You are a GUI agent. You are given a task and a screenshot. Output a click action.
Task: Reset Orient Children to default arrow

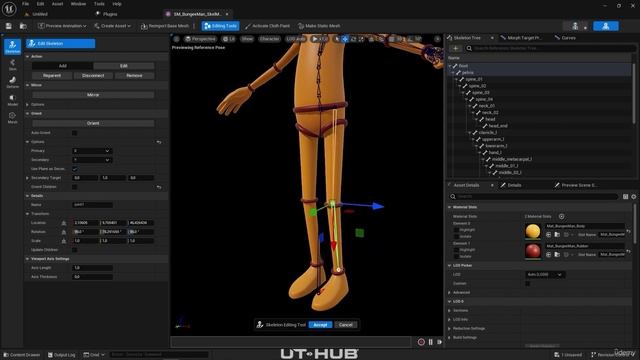pos(159,187)
